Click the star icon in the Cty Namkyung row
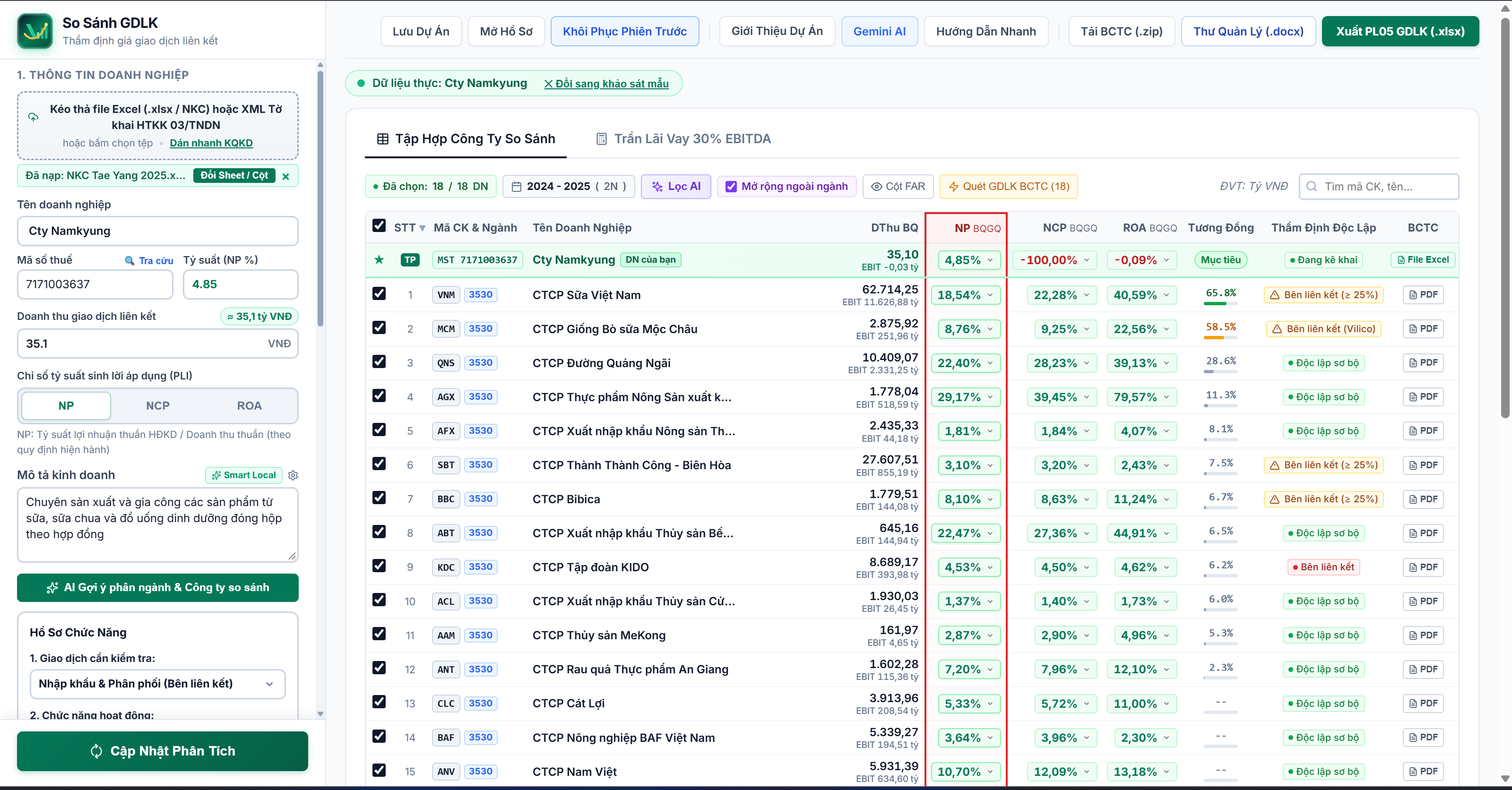The image size is (1512, 790). coord(379,259)
